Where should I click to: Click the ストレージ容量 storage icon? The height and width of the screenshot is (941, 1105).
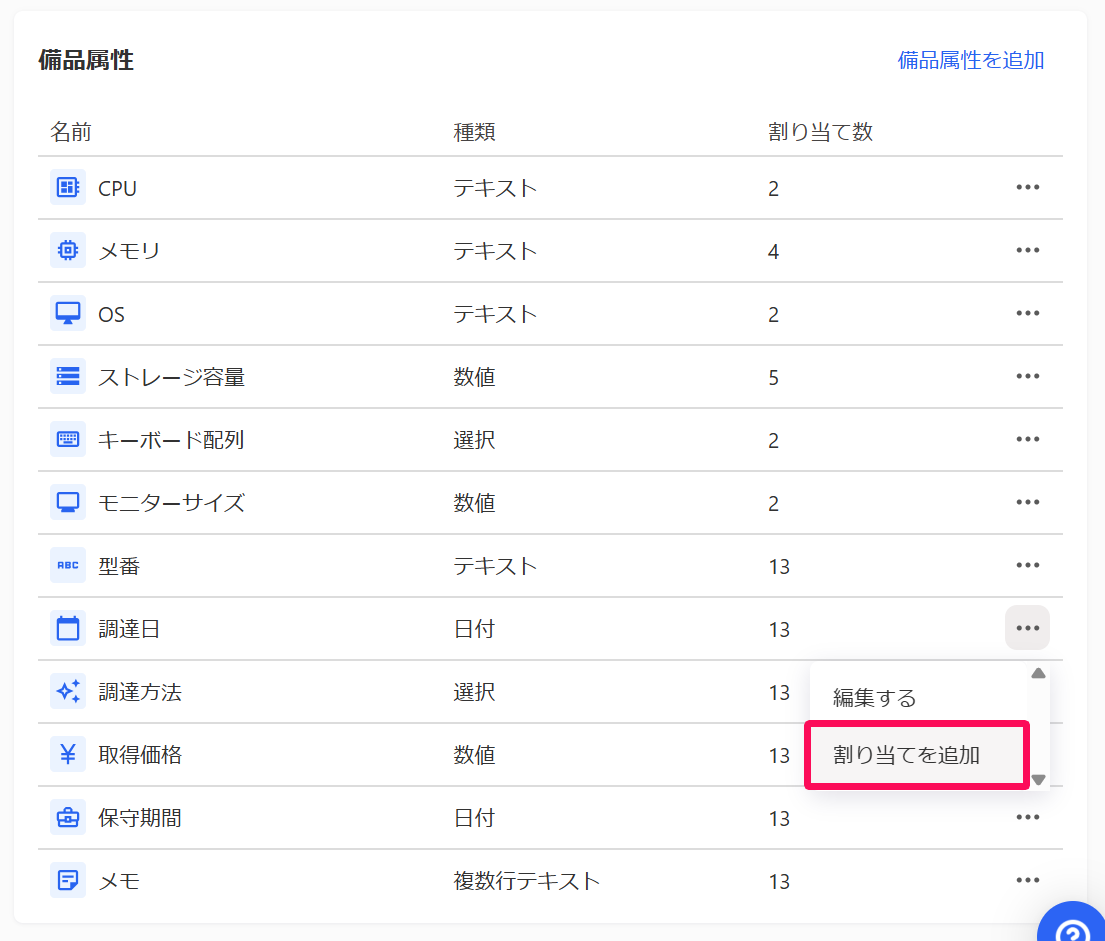[x=68, y=377]
